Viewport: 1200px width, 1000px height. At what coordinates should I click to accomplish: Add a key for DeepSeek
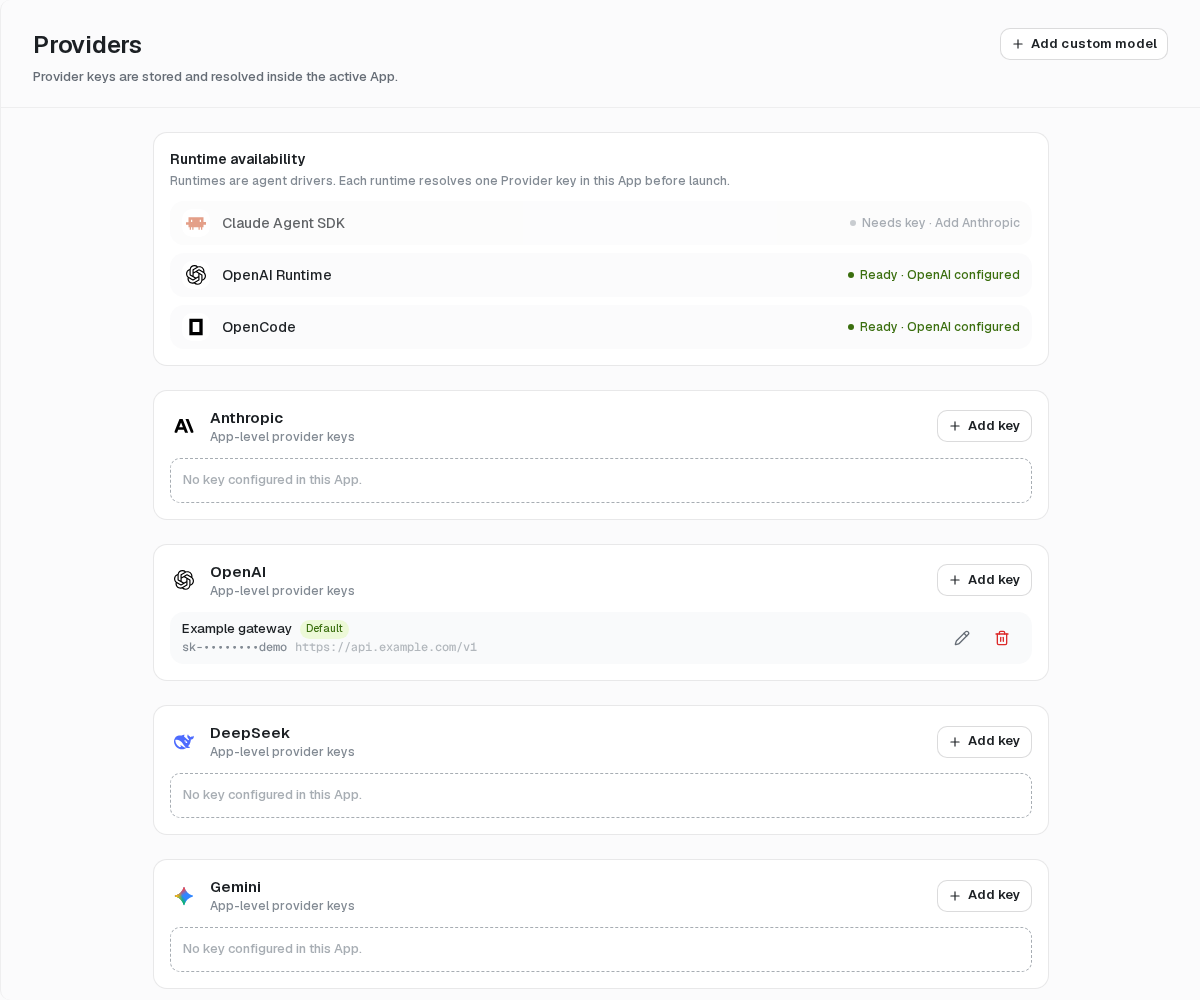click(984, 742)
